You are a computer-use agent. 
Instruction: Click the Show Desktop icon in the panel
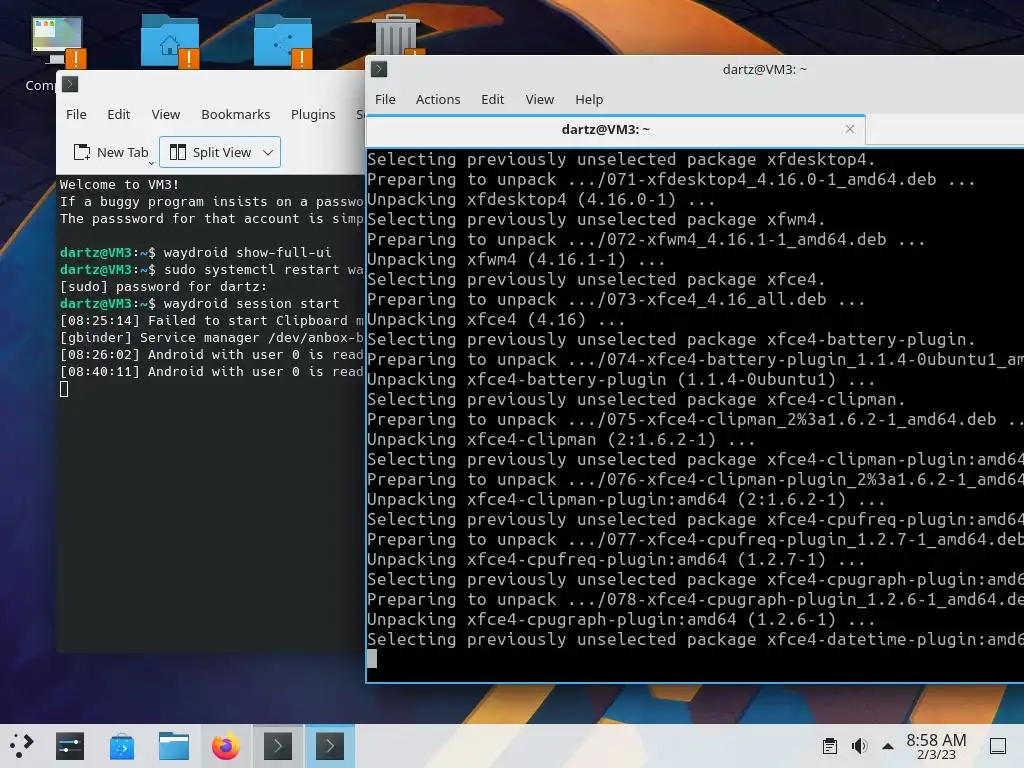[998, 746]
